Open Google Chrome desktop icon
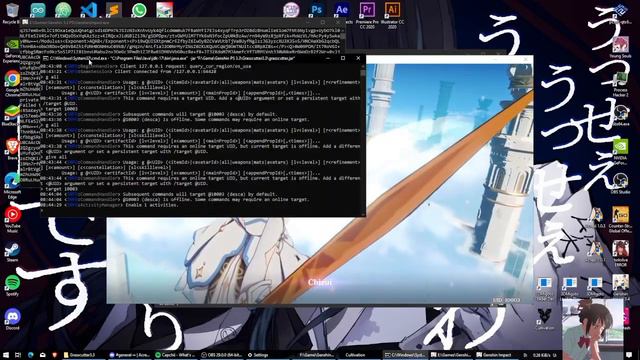Viewport: 640px width, 360px height. (x=12, y=84)
